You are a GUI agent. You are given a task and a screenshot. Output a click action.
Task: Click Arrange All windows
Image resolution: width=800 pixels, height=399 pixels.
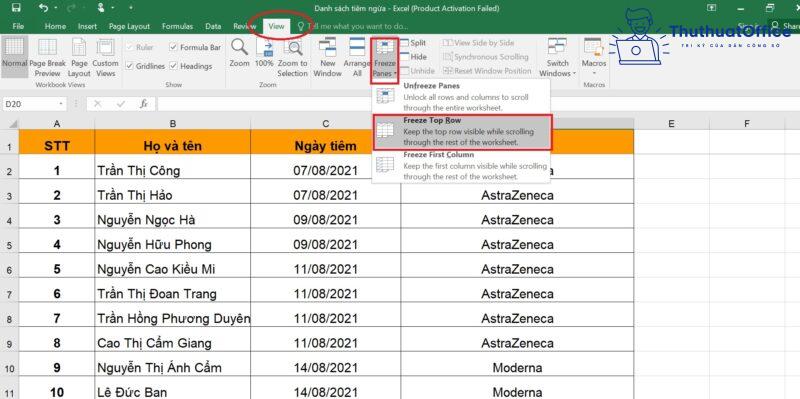[357, 57]
